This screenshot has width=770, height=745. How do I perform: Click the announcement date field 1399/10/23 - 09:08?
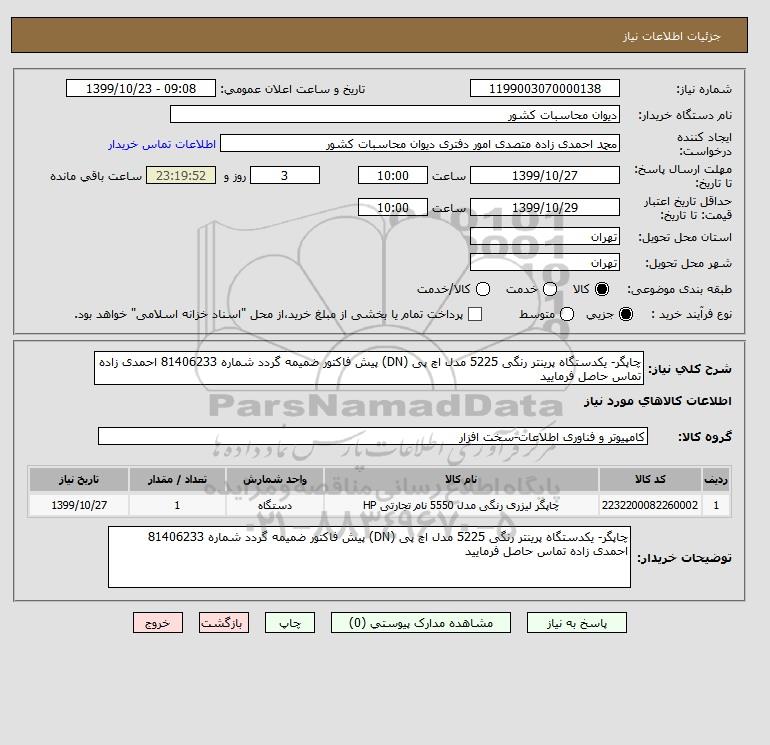[x=140, y=88]
